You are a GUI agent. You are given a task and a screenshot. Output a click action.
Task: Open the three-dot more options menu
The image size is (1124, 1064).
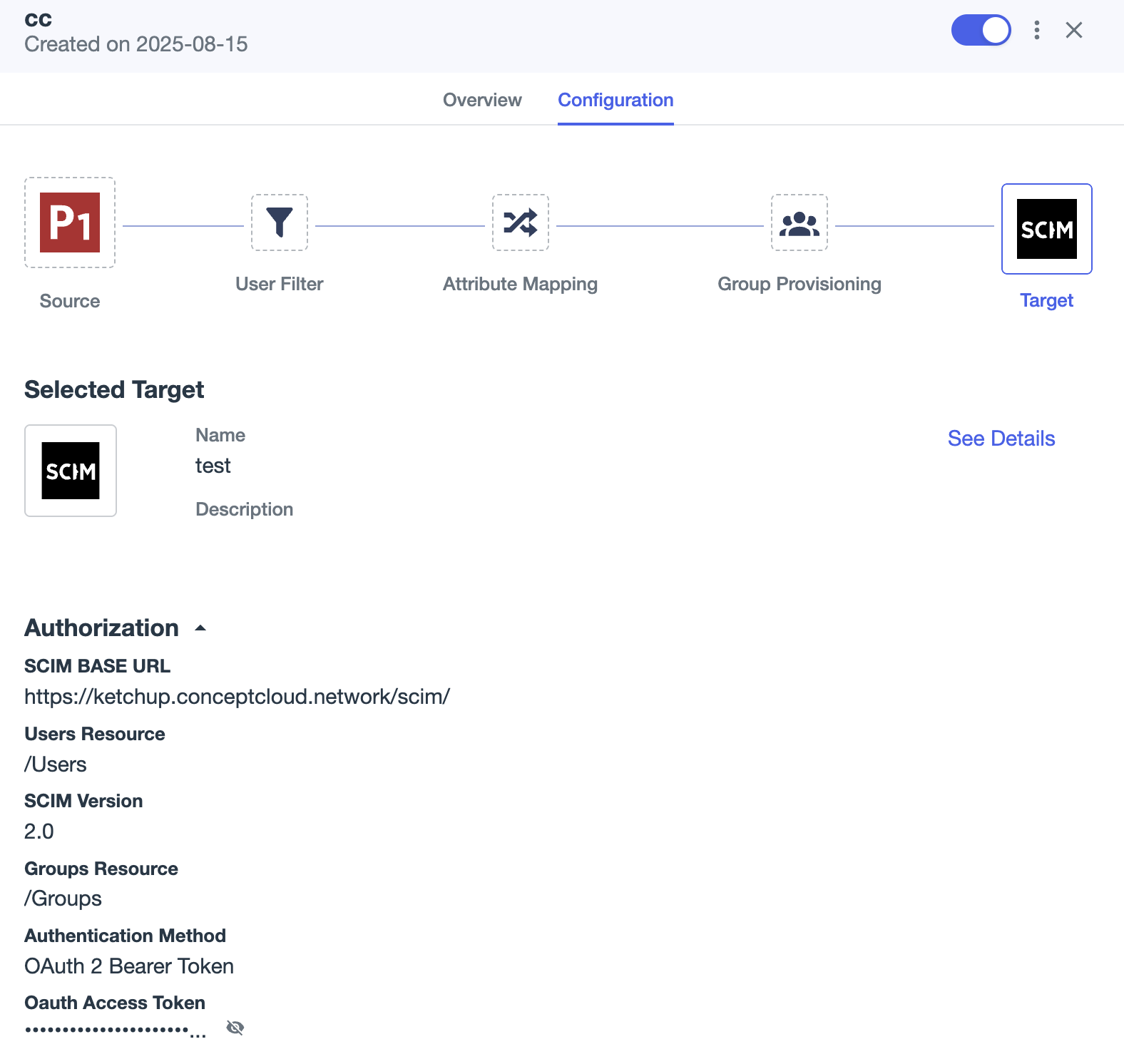(x=1037, y=30)
